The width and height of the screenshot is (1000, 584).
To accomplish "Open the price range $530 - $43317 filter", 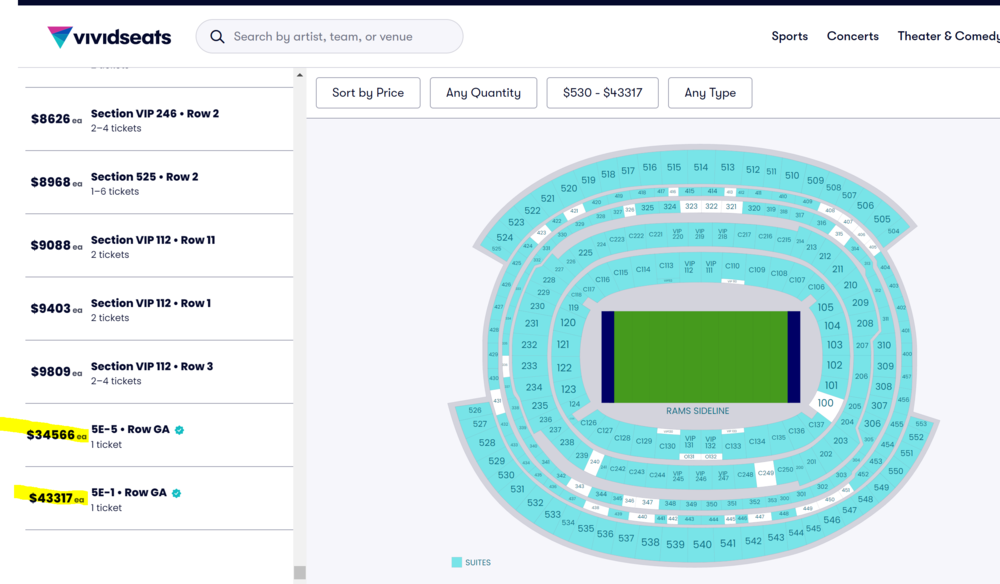I will (602, 93).
